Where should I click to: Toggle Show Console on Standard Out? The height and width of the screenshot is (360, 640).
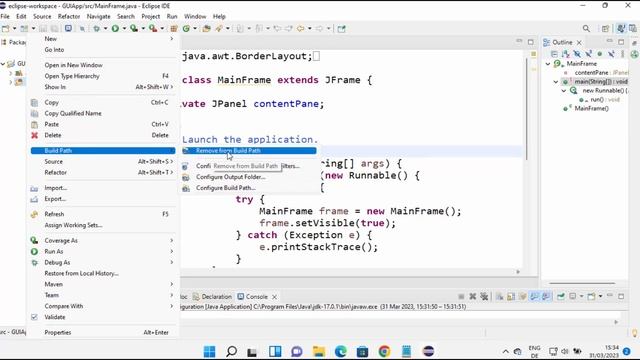pyautogui.click(x=534, y=297)
